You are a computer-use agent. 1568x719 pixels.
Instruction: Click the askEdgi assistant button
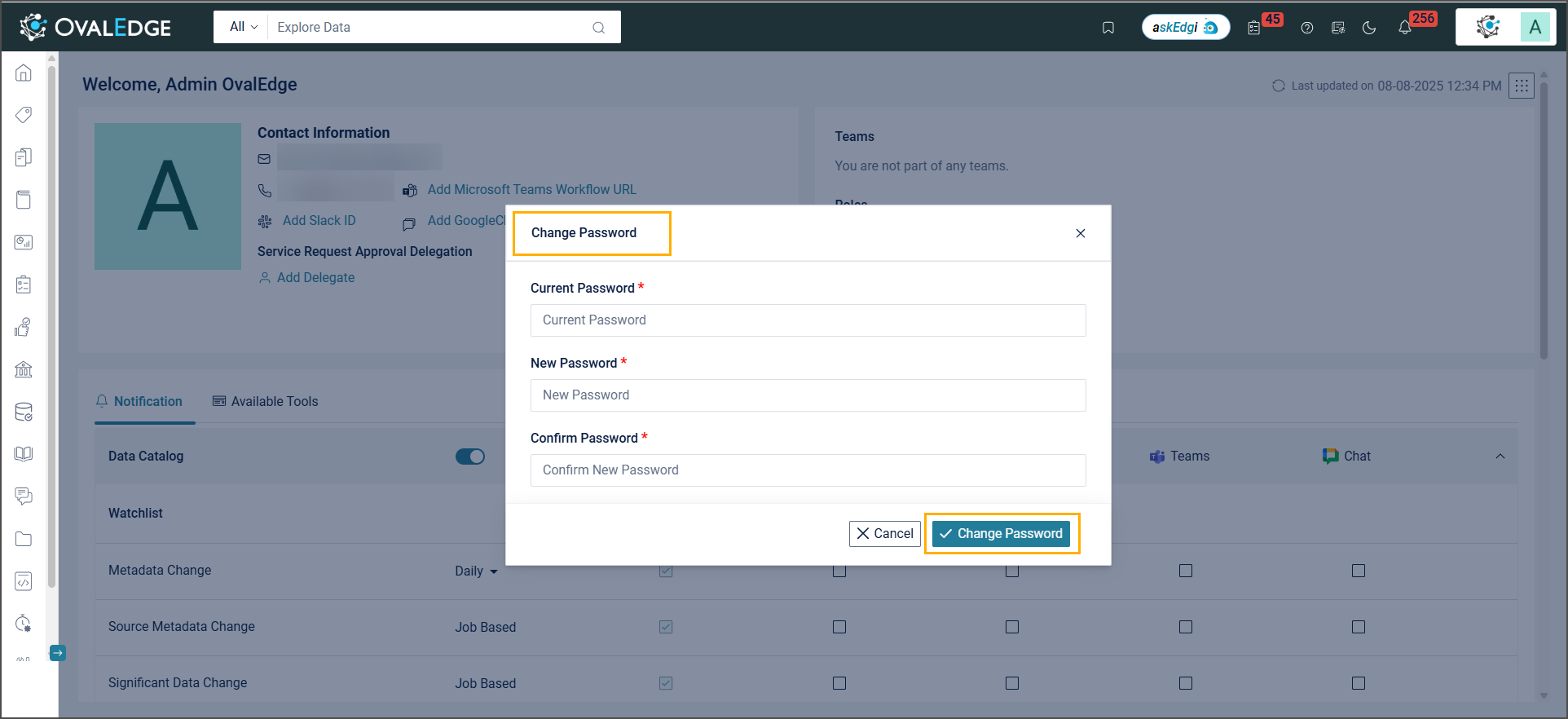(1185, 28)
